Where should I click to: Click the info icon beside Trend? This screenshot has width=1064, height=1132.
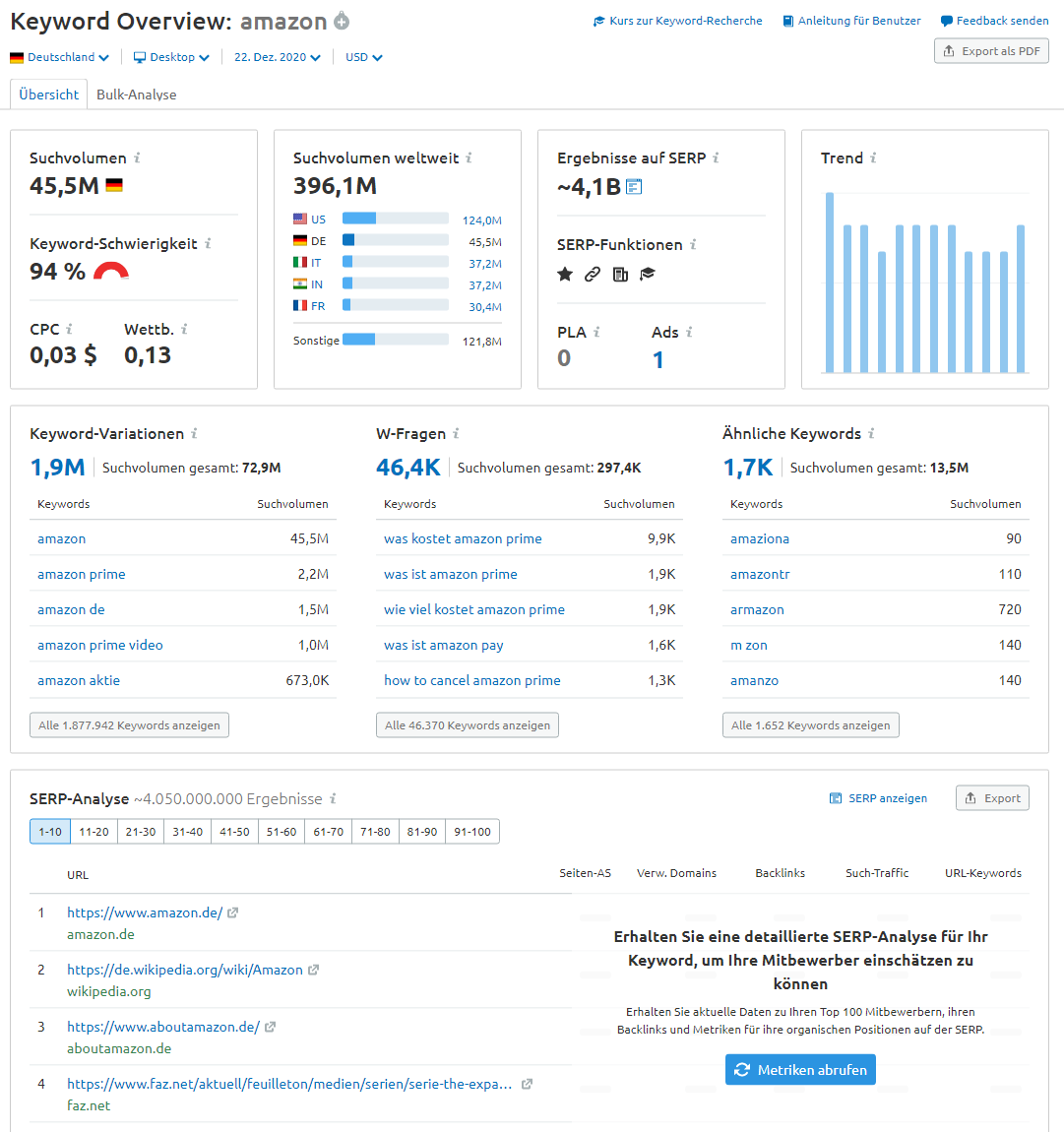tap(873, 157)
